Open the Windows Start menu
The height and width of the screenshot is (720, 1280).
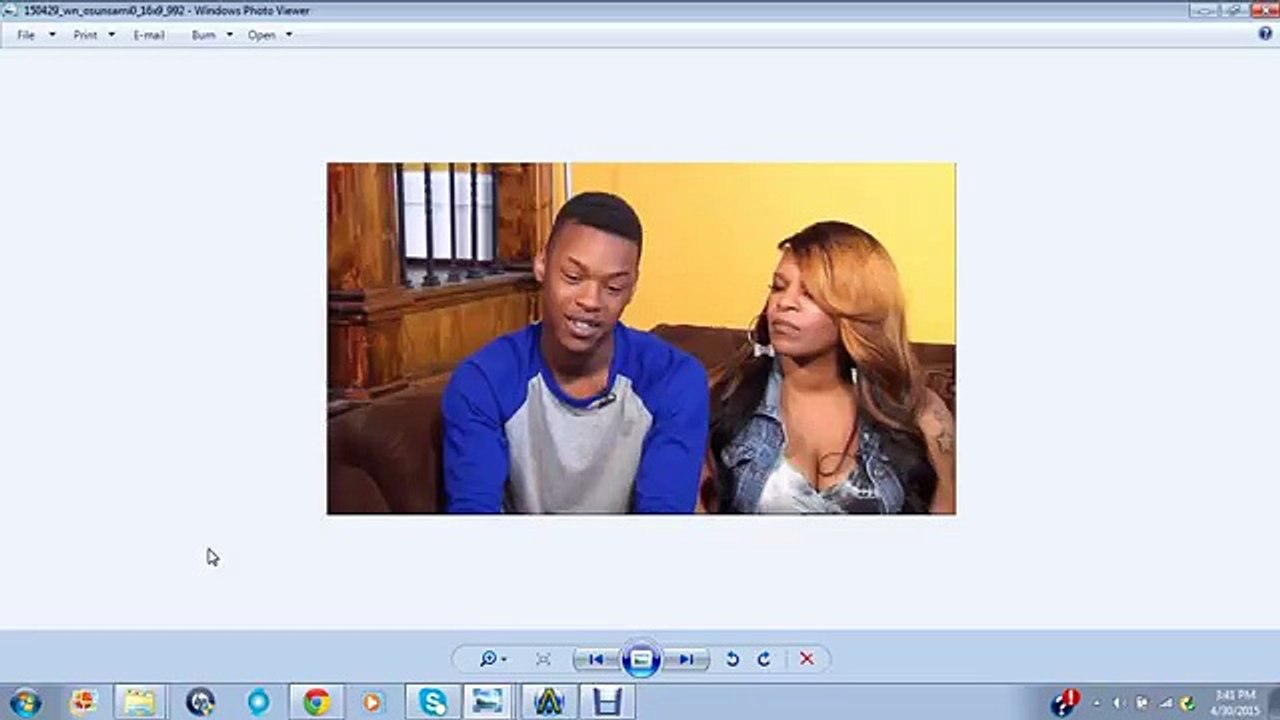(25, 702)
